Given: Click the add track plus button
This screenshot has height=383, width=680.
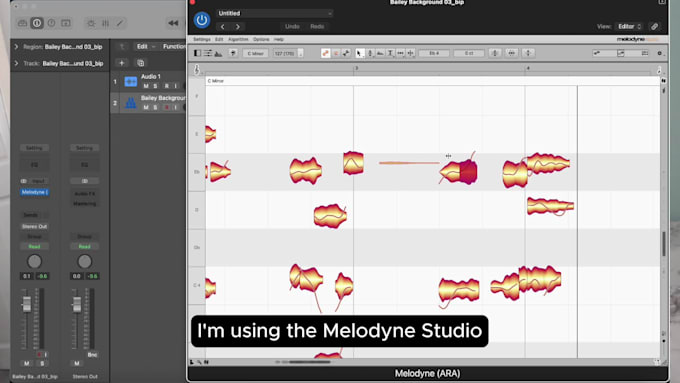Looking at the screenshot, I should point(121,63).
